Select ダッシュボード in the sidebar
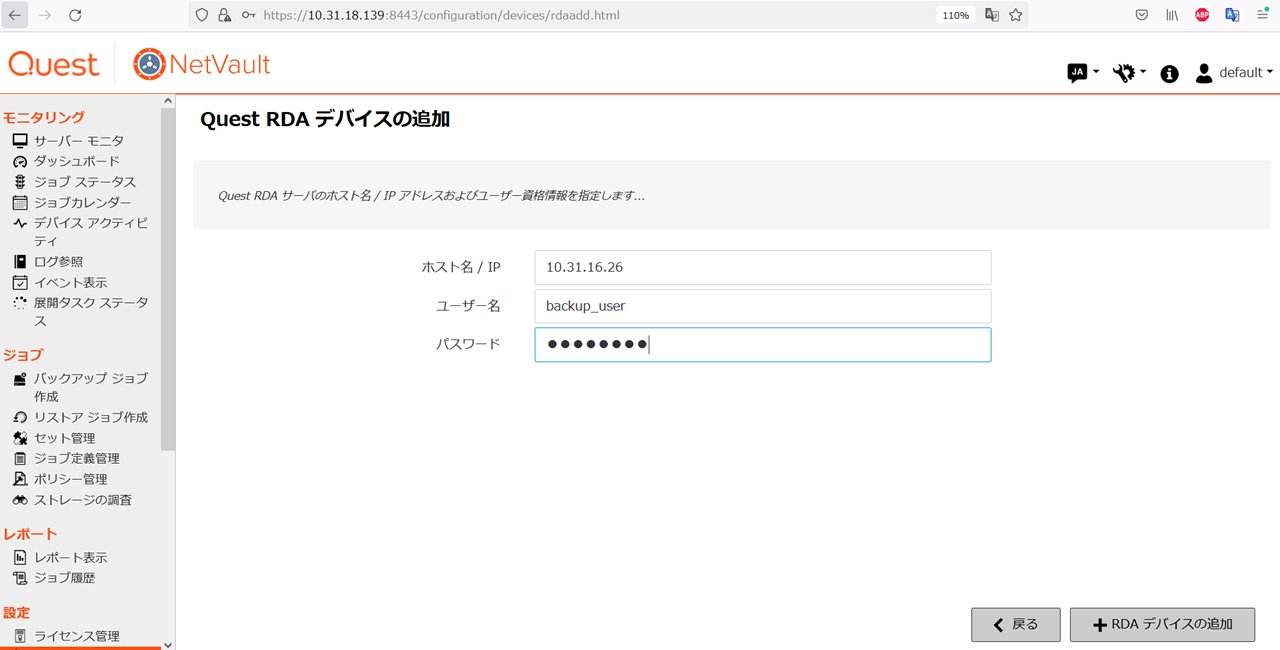Image resolution: width=1280 pixels, height=650 pixels. click(x=77, y=161)
